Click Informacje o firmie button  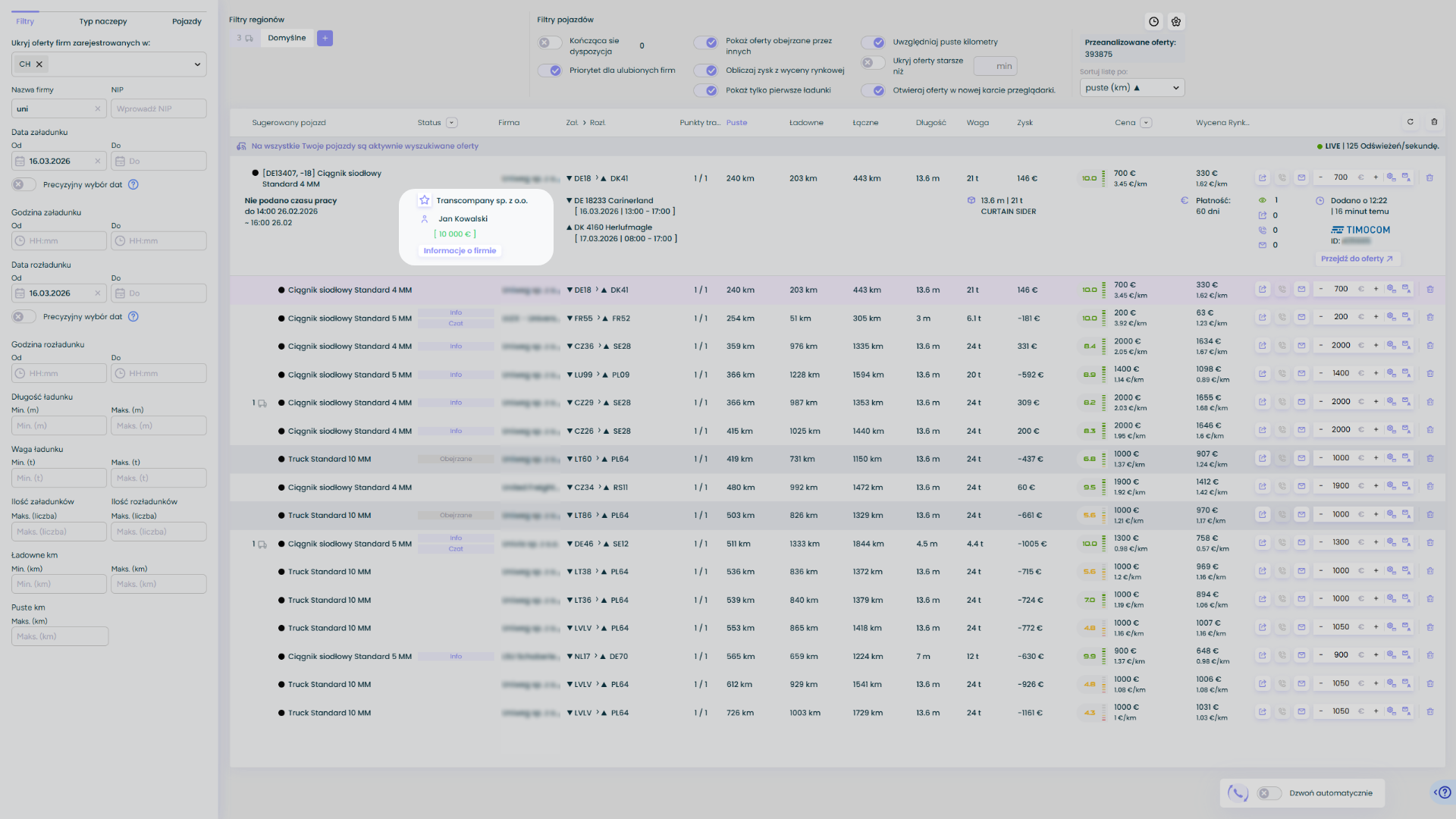(x=460, y=251)
